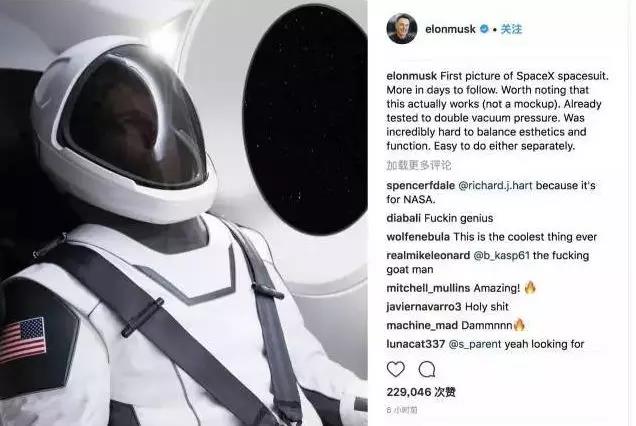Open realmikeleonard commenter profile
Viewport: 636px width, 426px height.
click(428, 256)
